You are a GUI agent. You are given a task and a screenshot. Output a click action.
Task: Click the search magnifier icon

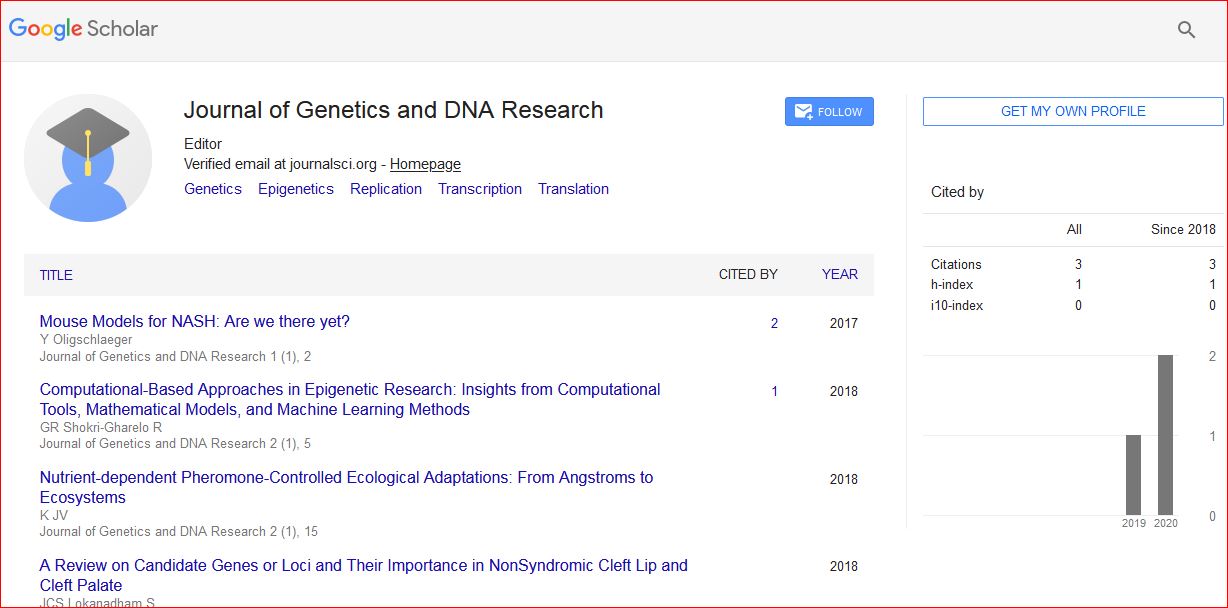[1186, 30]
